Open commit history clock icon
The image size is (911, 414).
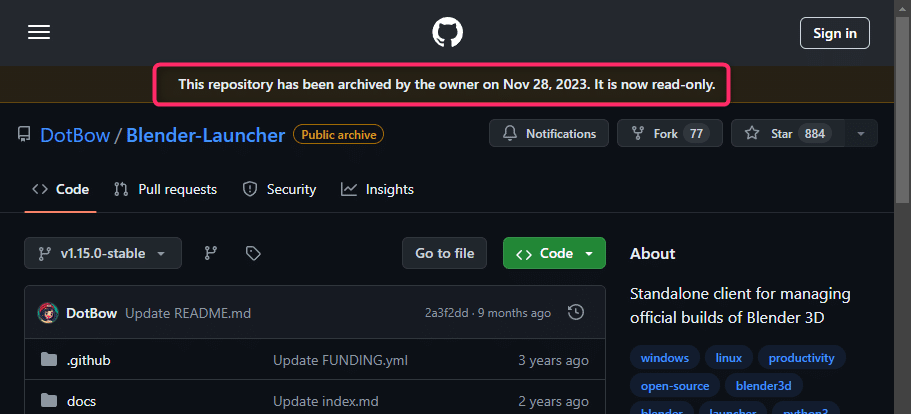pos(576,313)
